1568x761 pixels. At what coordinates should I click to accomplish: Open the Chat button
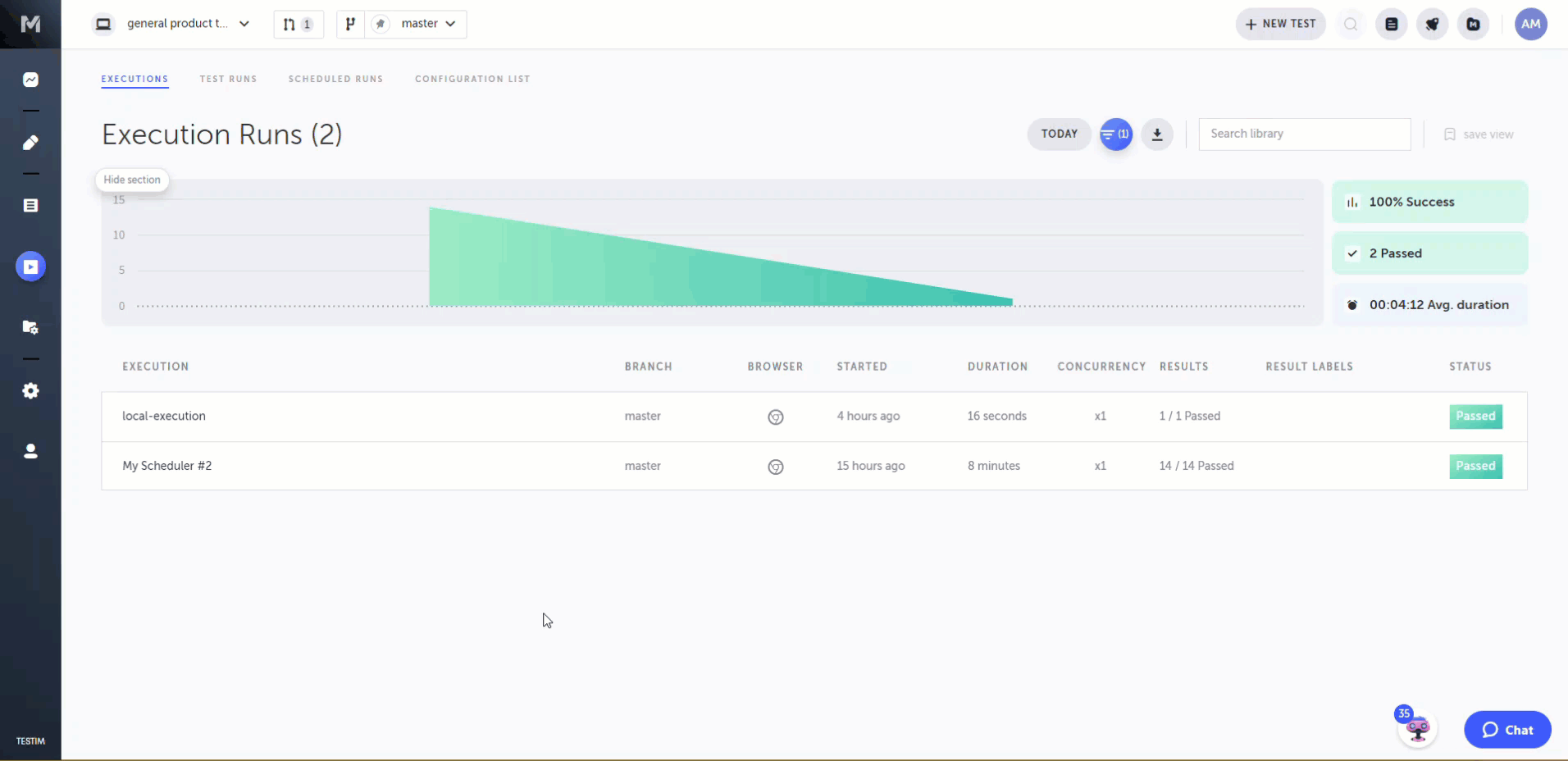click(1506, 730)
